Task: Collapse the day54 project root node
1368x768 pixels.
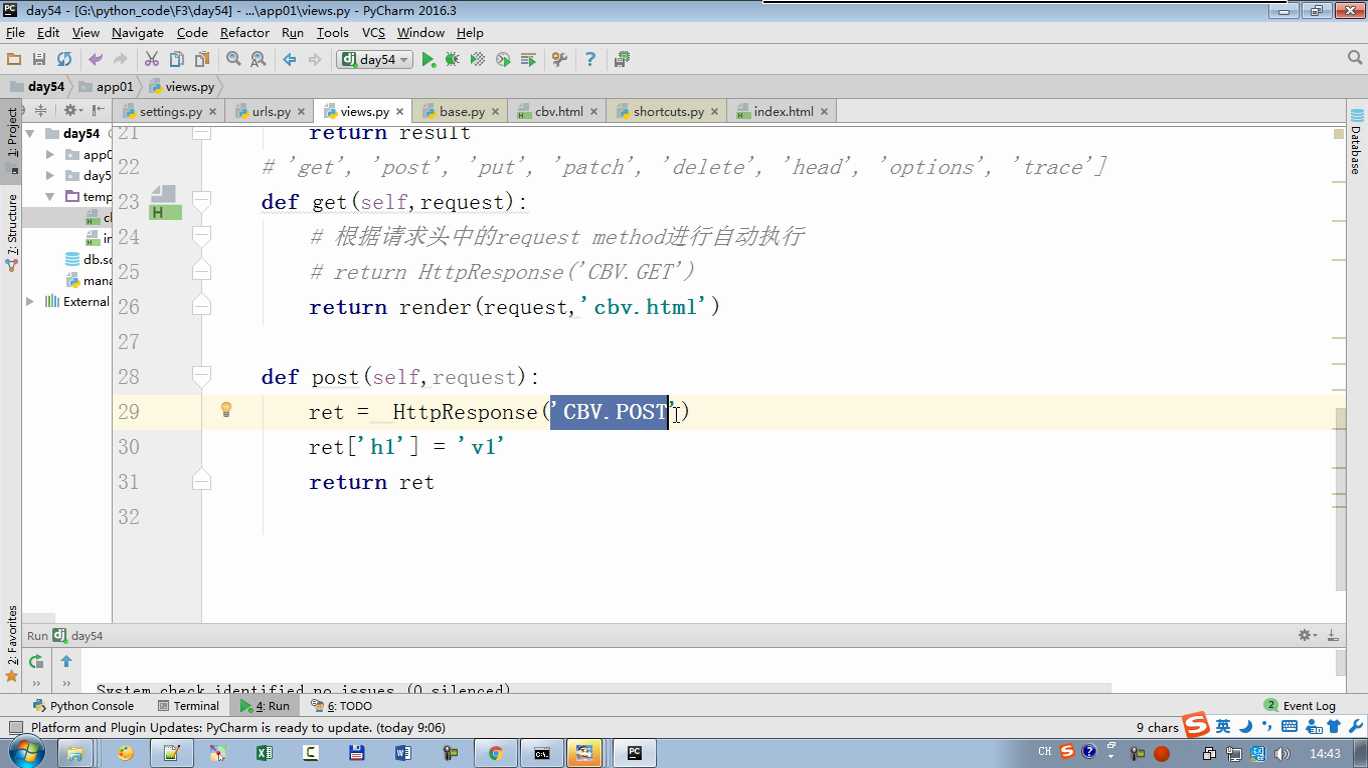Action: pyautogui.click(x=30, y=133)
